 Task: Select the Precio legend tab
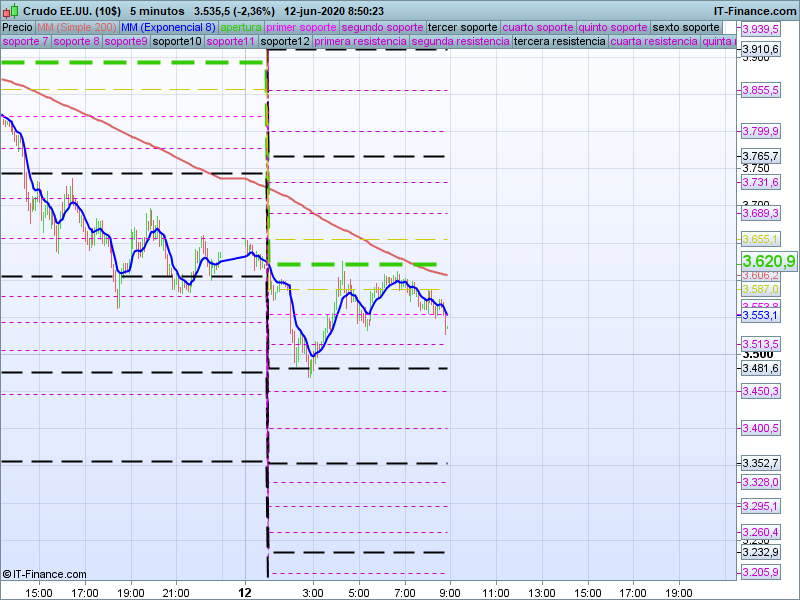(17, 27)
